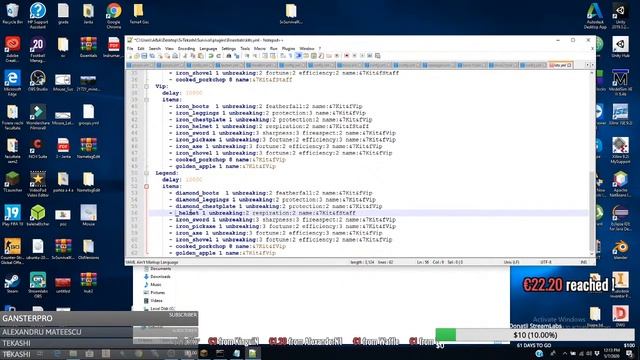Click the Open file toolbar icon
Screen dimensions: 640x360
click(x=136, y=56)
